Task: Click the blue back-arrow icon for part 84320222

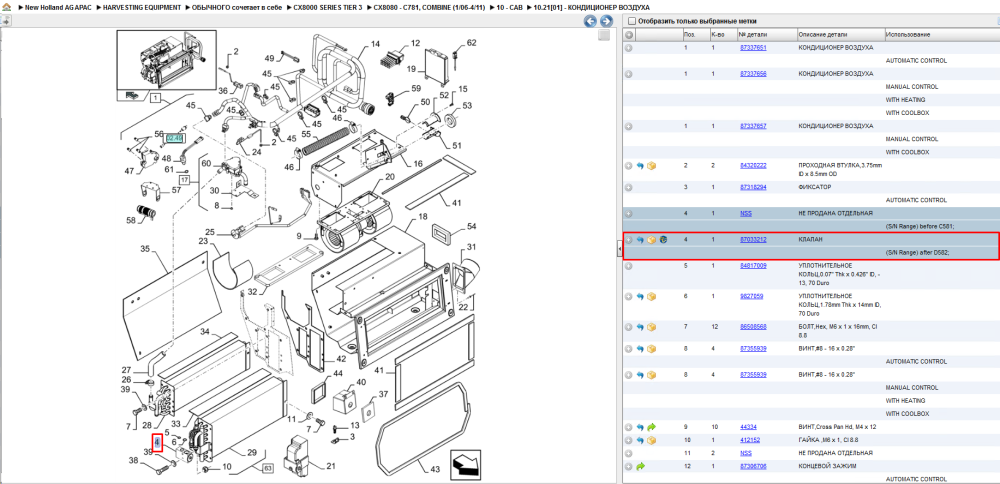Action: point(640,166)
